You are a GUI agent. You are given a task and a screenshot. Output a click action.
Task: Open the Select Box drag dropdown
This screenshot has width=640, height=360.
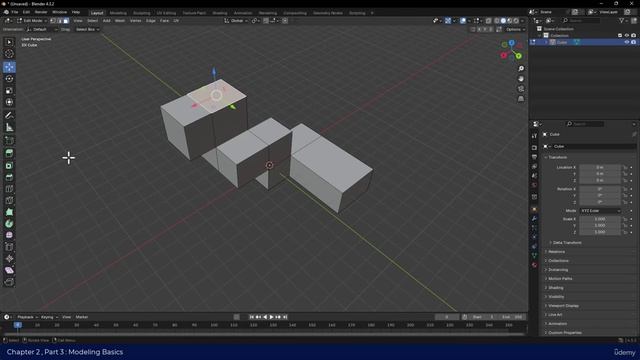(87, 29)
